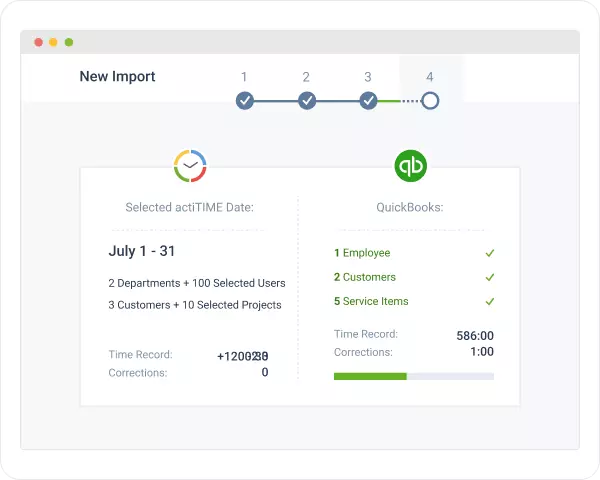Image resolution: width=600 pixels, height=480 pixels.
Task: Click the QuickBooks green logo icon
Action: point(411,166)
